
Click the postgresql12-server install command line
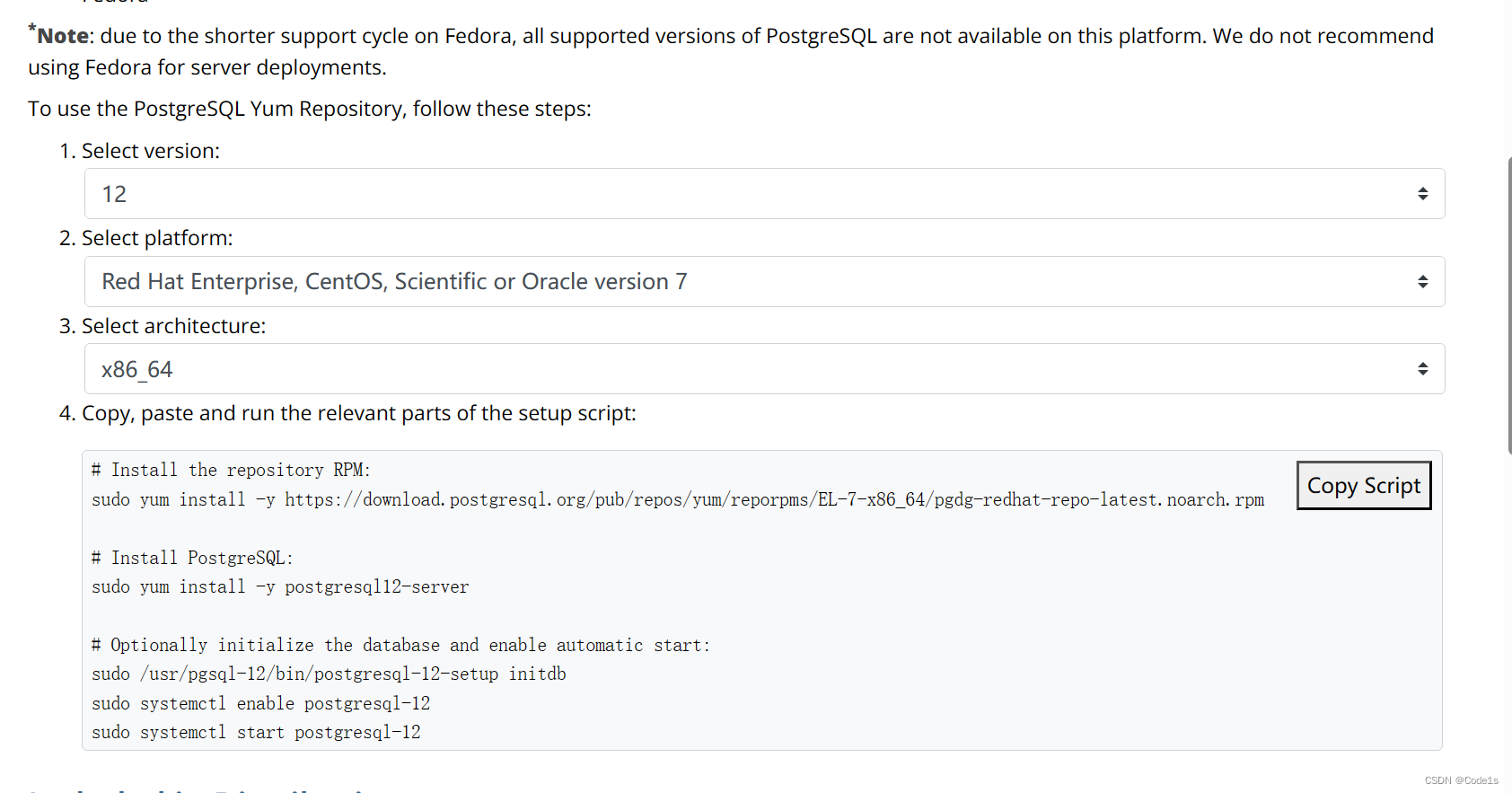(x=280, y=587)
